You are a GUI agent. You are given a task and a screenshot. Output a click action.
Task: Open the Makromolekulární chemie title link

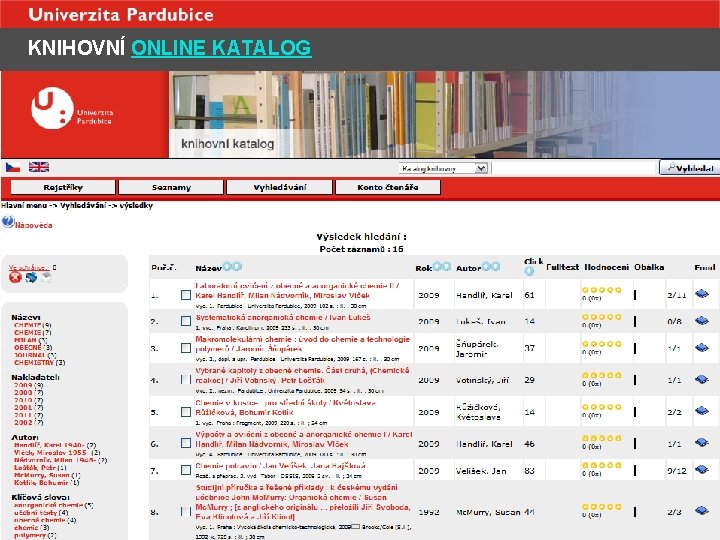tap(303, 344)
